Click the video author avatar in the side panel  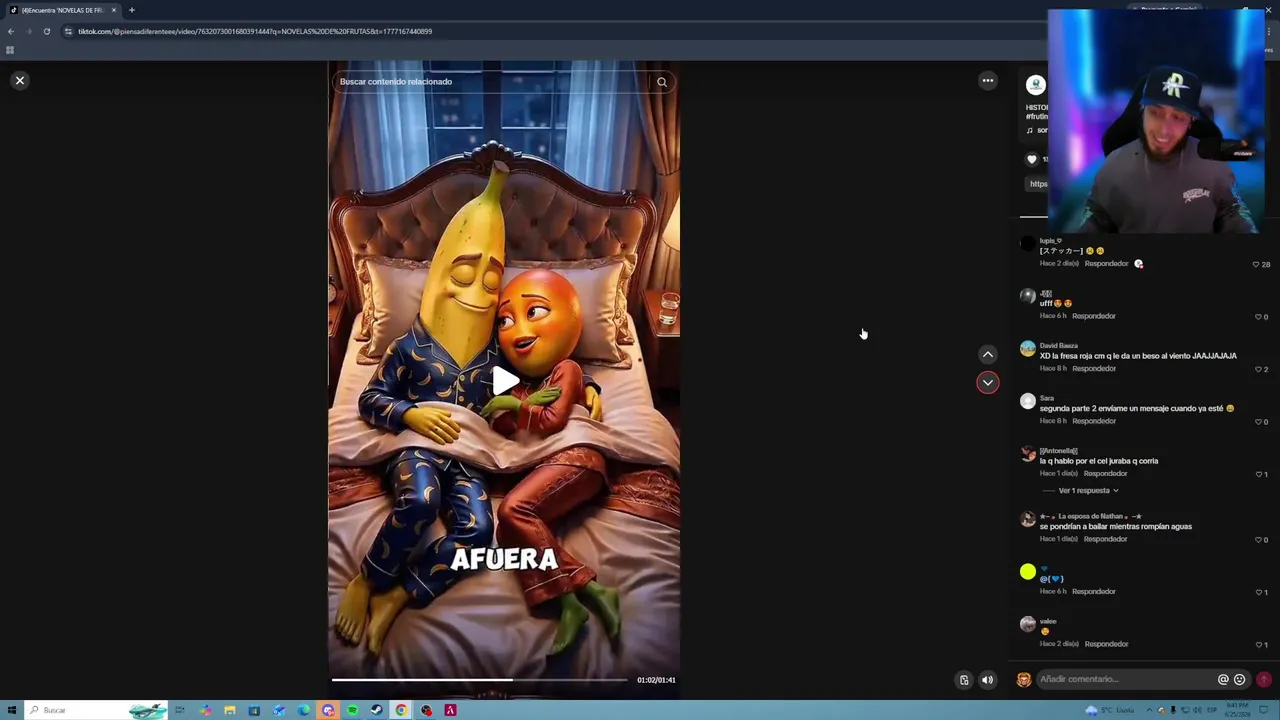1036,85
